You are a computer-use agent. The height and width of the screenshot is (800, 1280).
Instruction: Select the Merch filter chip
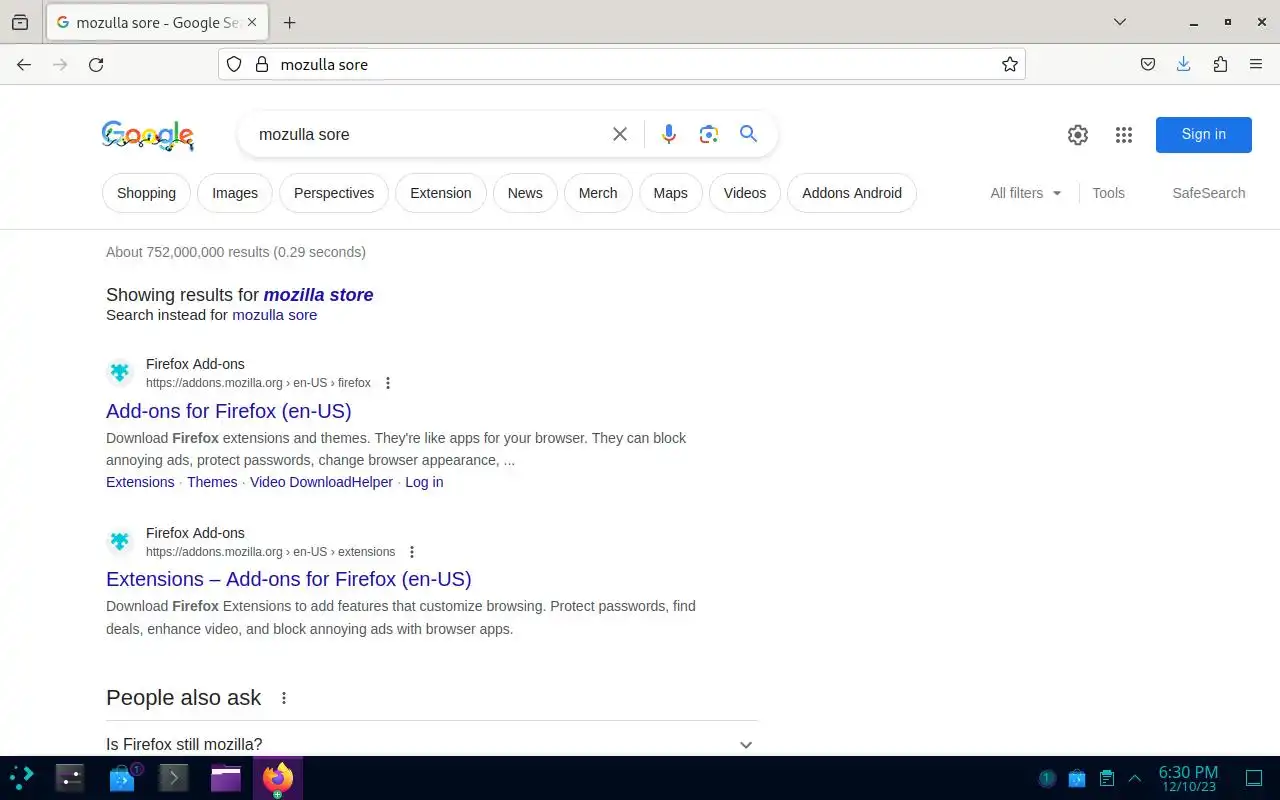(598, 193)
